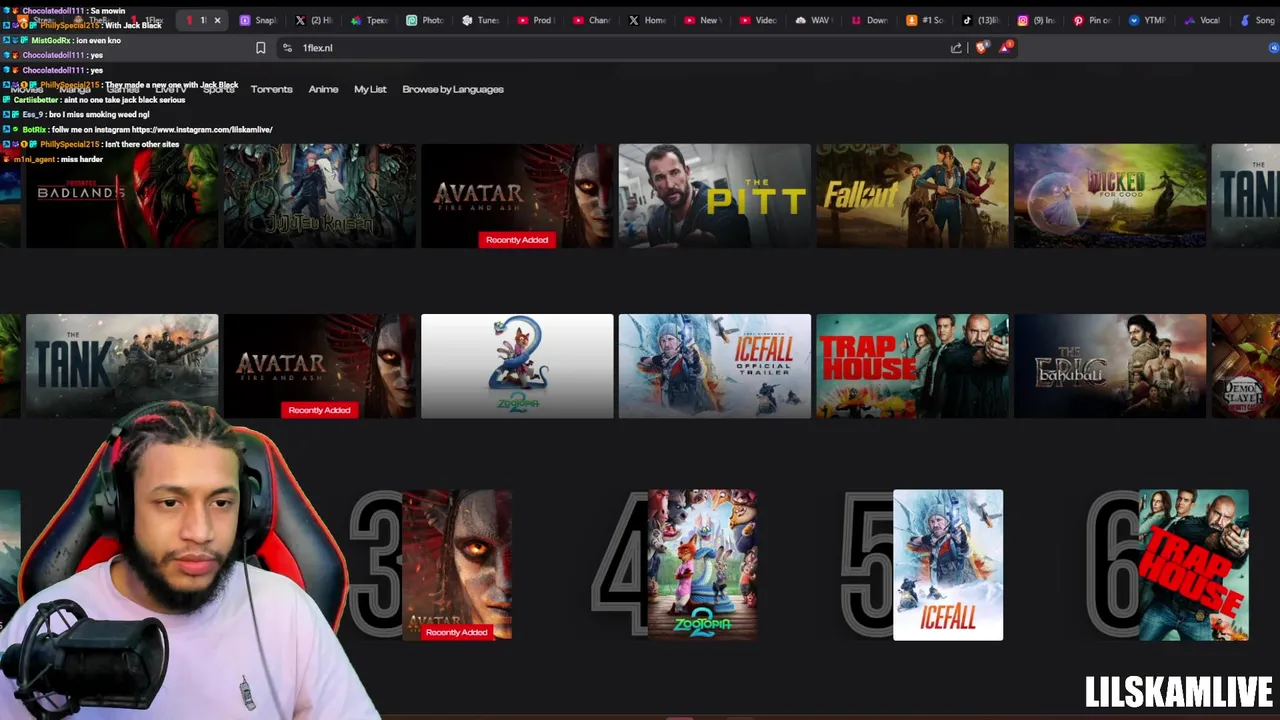Open the Brave Shields lion icon
1280x720 pixels.
tap(982, 48)
